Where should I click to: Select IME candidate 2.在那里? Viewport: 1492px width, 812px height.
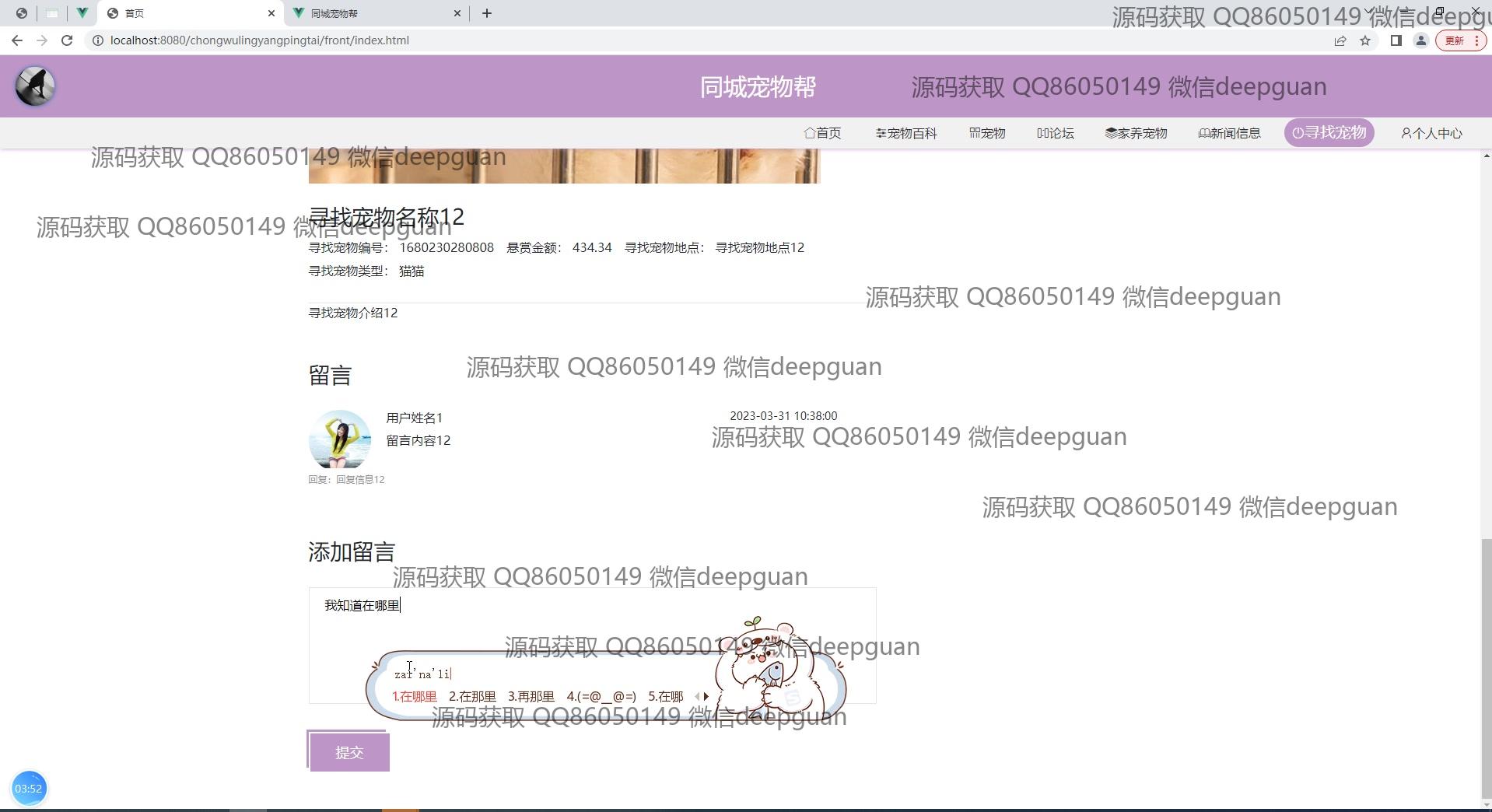472,697
